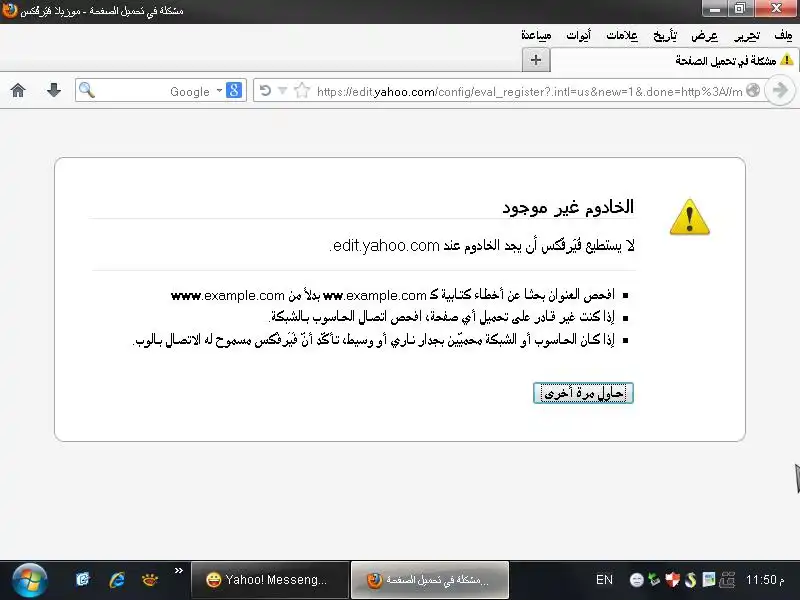Viewport: 800px width, 600px height.
Task: Switch to Yahoo! Messenger taskbar button
Action: [x=270, y=580]
